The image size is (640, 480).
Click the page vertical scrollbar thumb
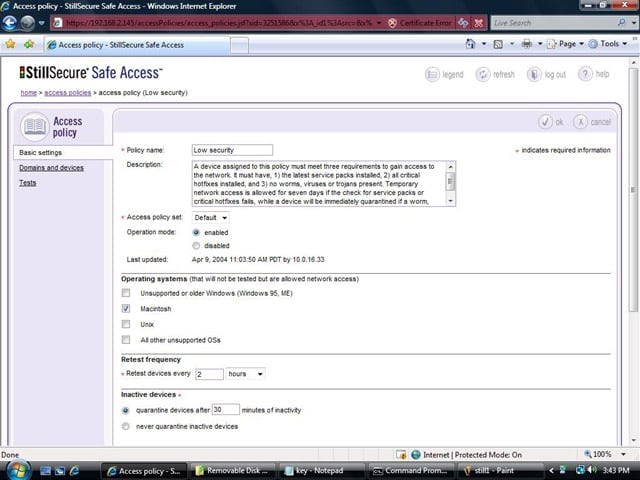click(x=633, y=190)
